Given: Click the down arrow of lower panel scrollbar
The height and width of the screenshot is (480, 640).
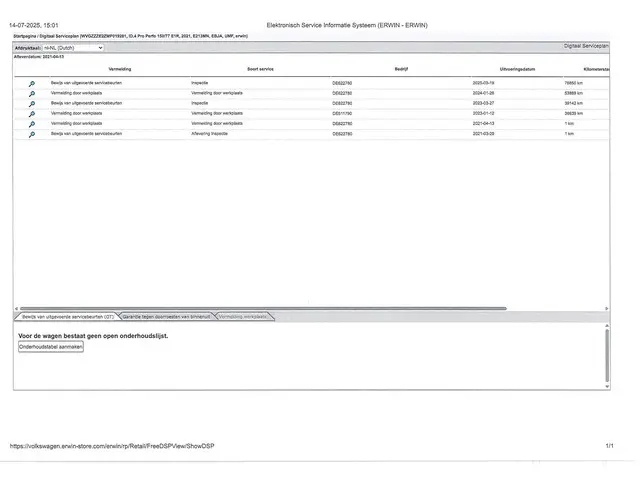Looking at the screenshot, I should (607, 386).
